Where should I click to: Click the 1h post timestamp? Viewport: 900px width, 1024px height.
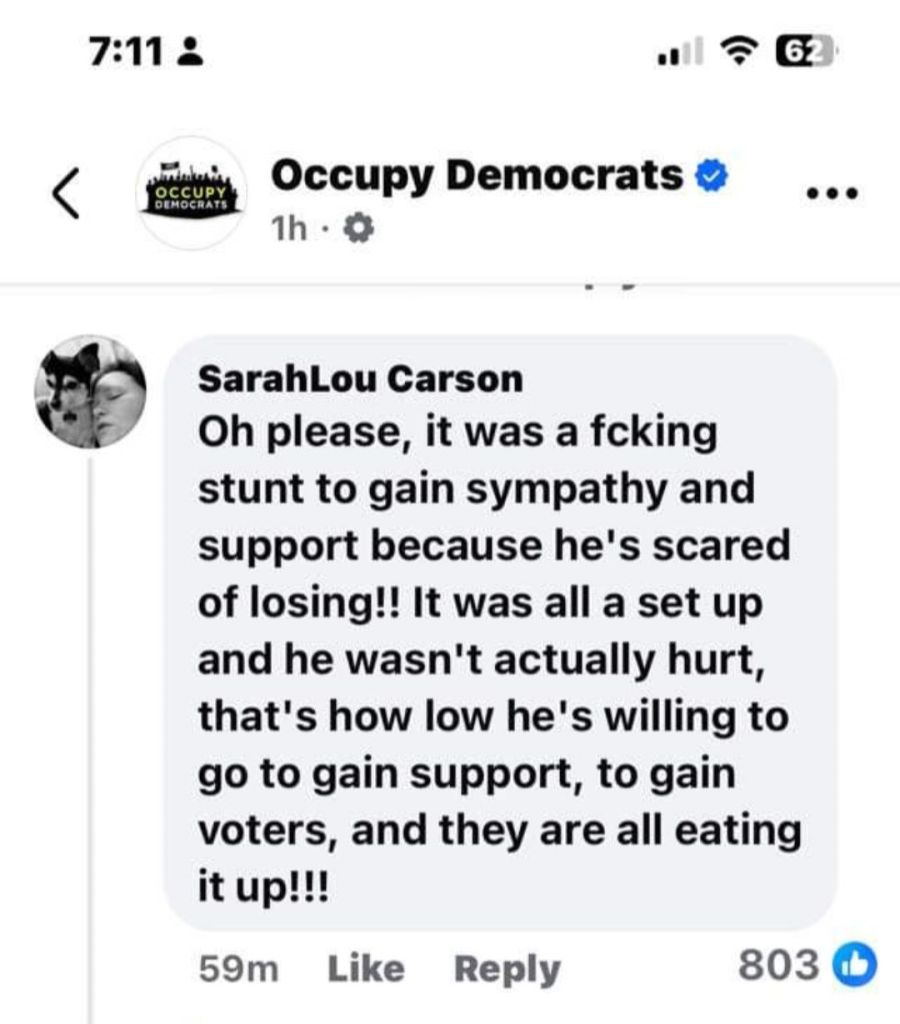(x=286, y=231)
